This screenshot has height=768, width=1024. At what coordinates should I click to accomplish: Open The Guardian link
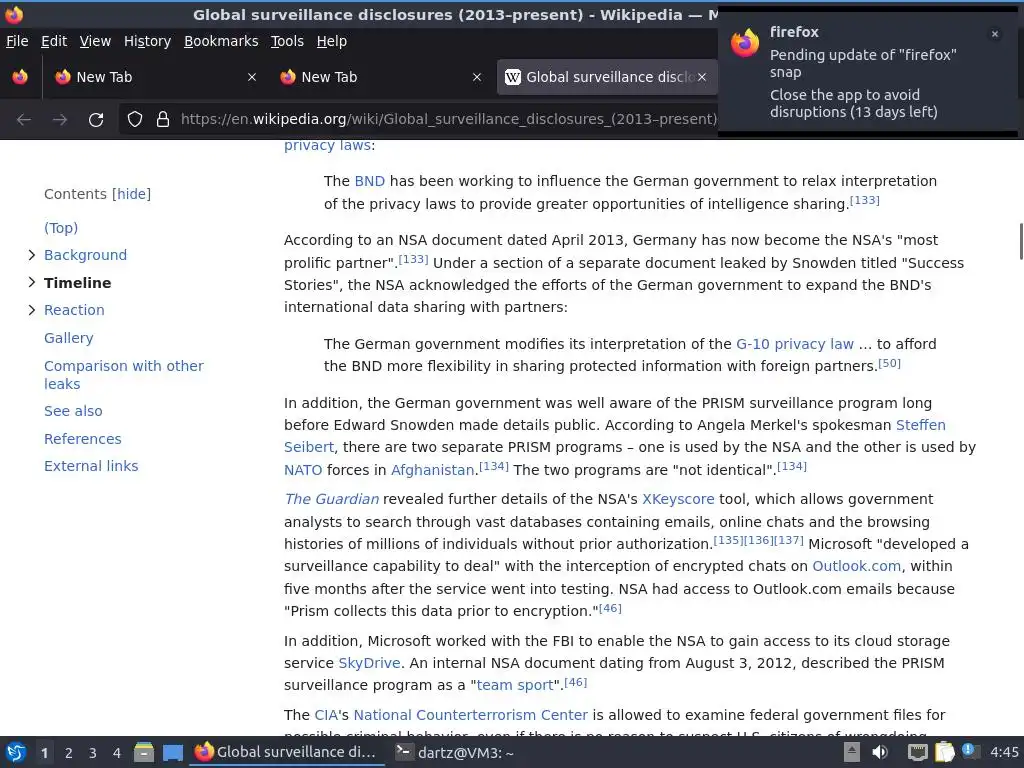pos(332,499)
